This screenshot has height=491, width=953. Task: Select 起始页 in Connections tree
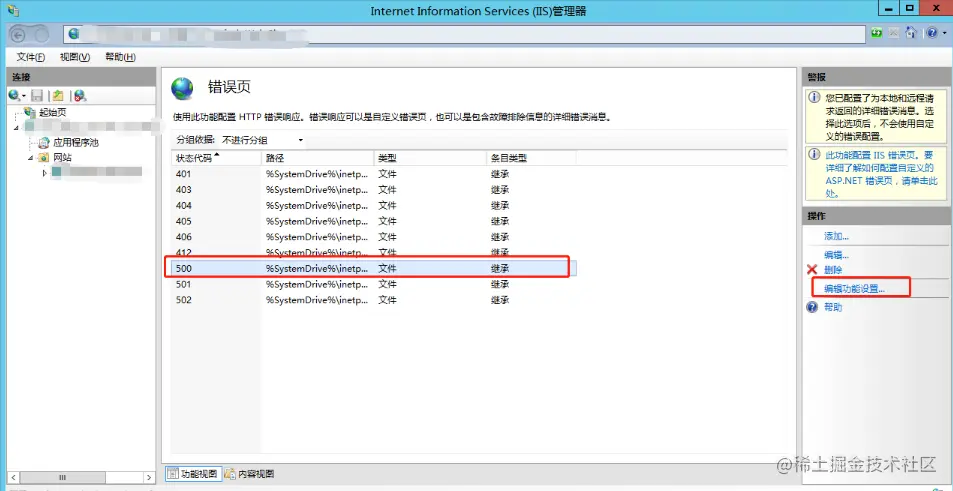[x=53, y=112]
